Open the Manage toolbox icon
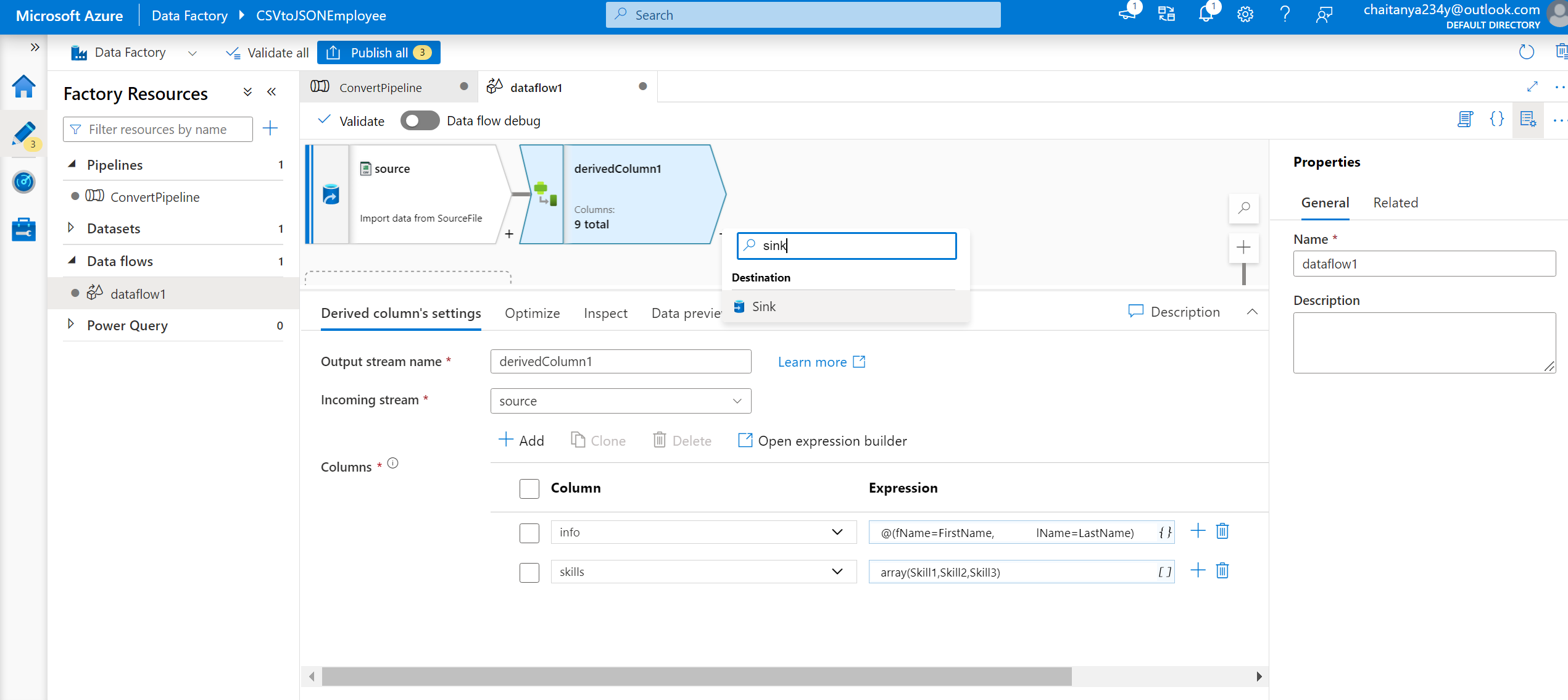Image resolution: width=1568 pixels, height=700 pixels. pos(23,229)
